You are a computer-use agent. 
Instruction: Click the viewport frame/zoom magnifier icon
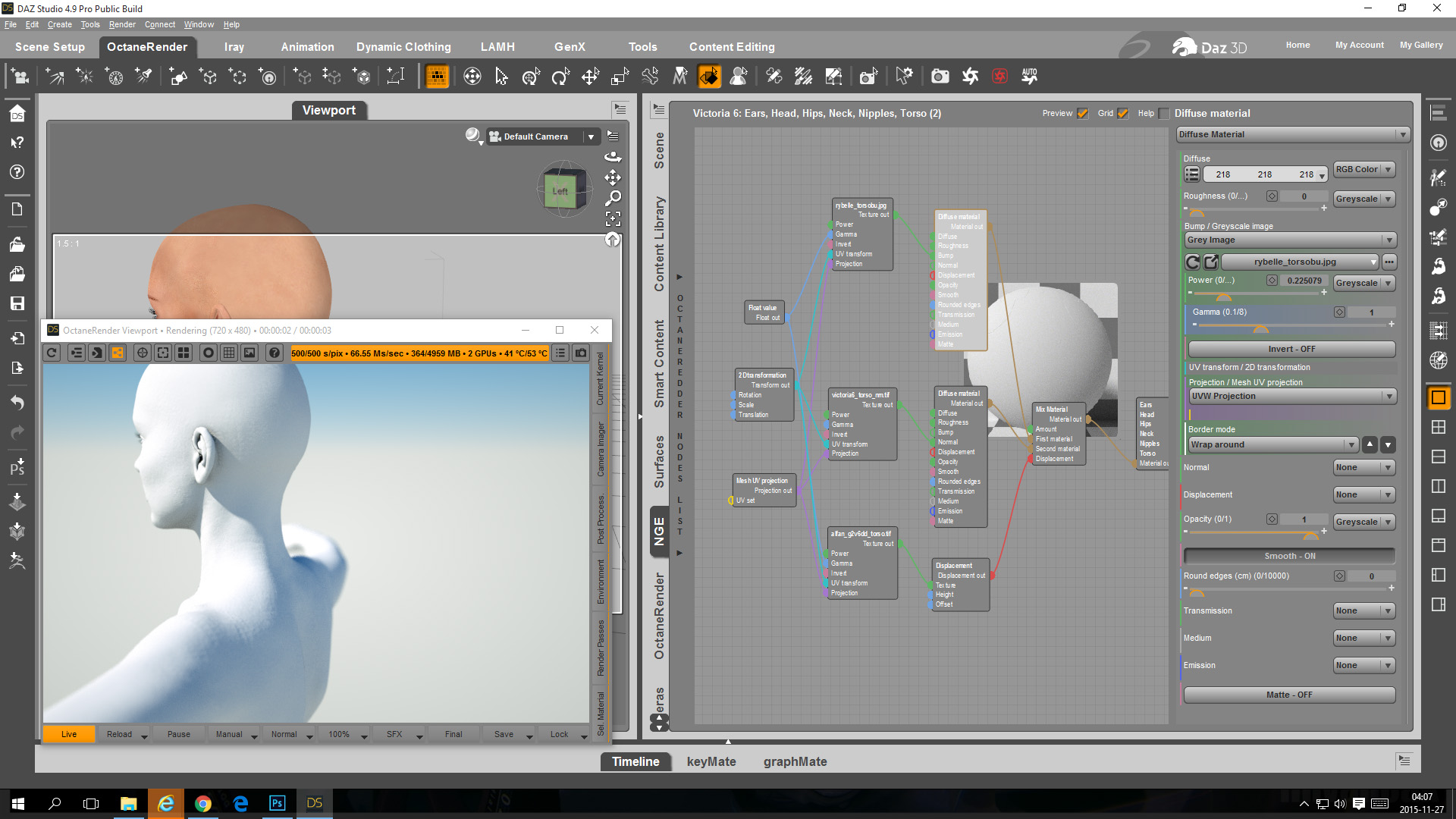tap(613, 198)
